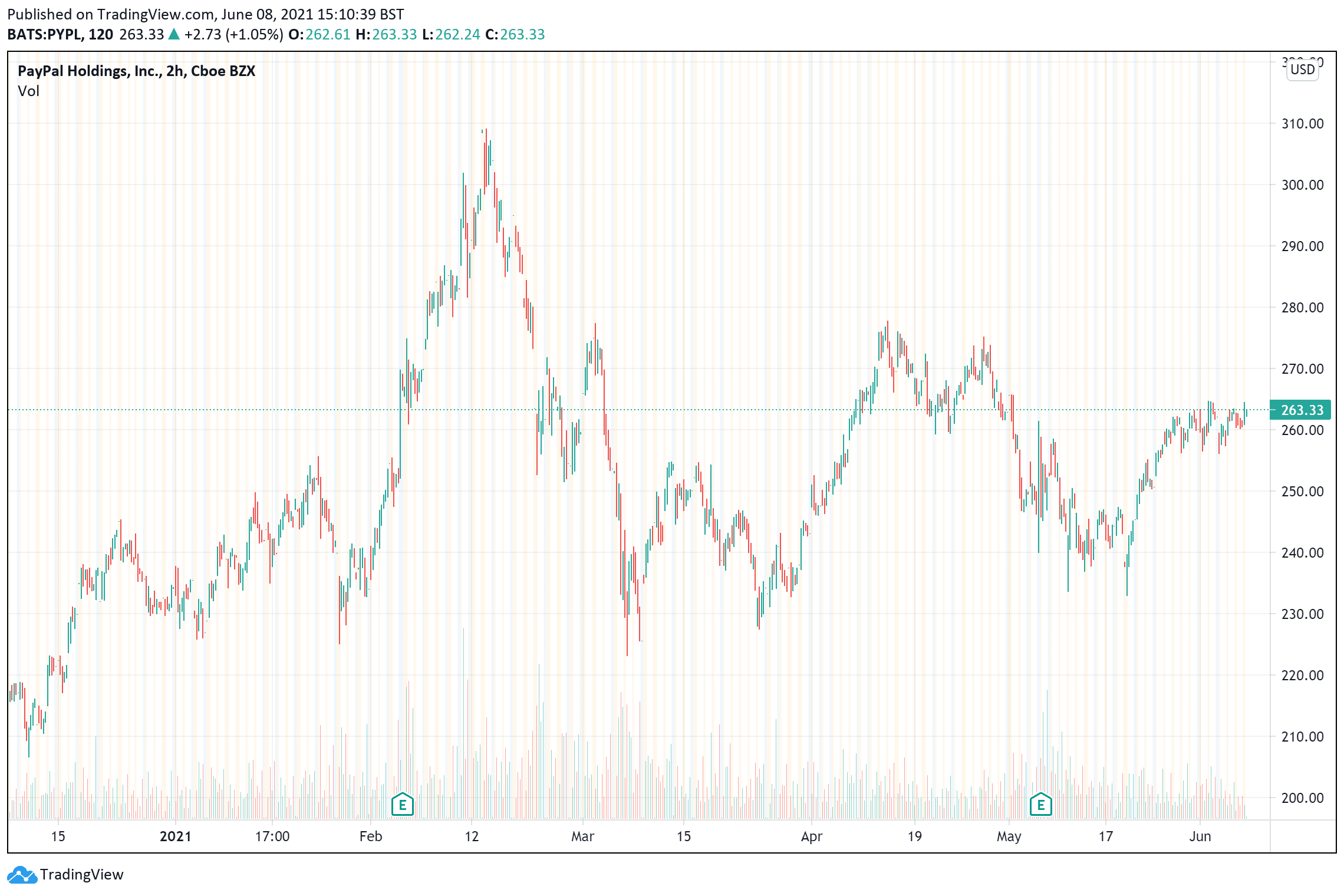Screen dimensions: 1344x896
Task: Click the 290.00 price axis label
Action: (x=1302, y=246)
